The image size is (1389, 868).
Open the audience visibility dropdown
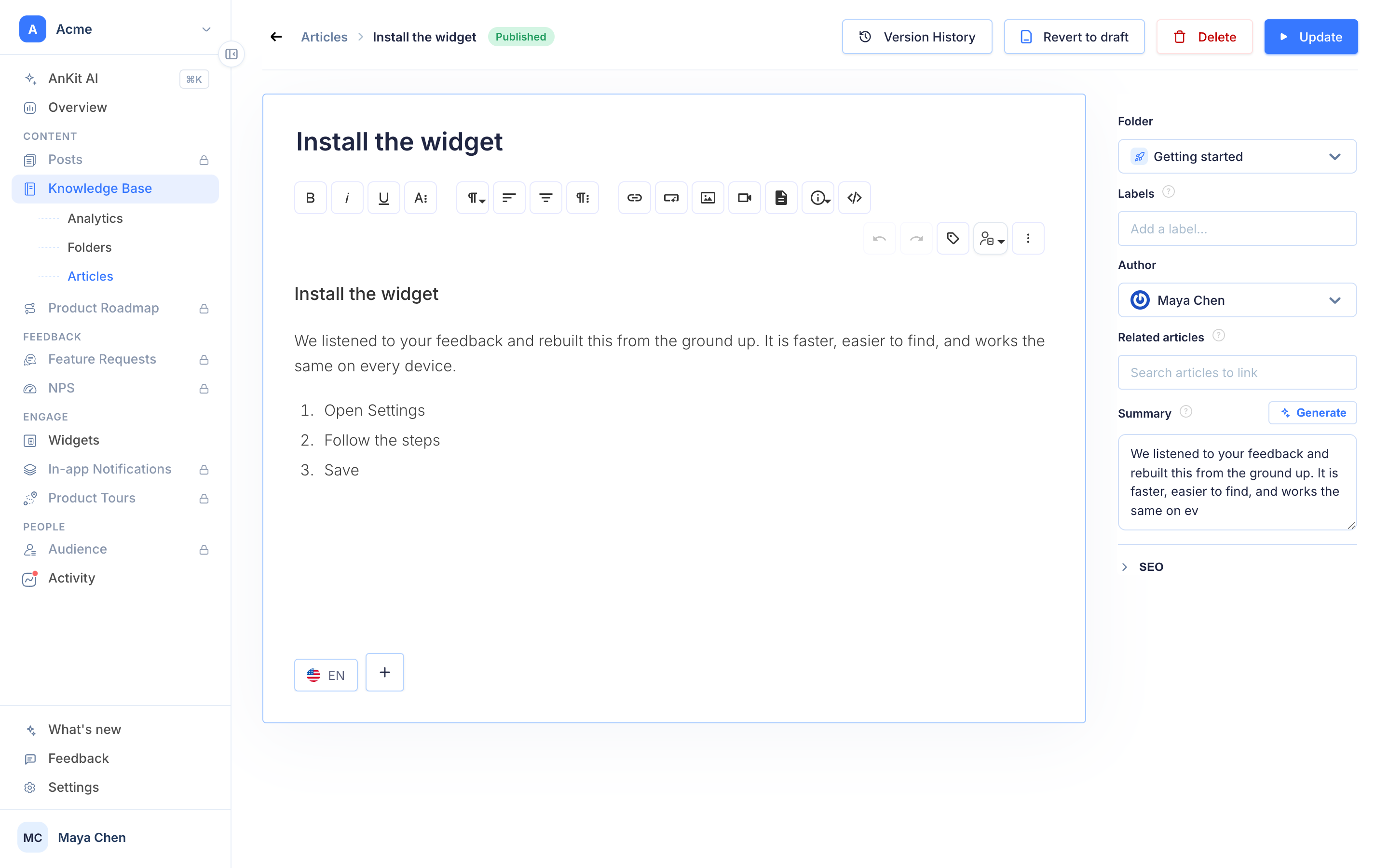(x=991, y=238)
